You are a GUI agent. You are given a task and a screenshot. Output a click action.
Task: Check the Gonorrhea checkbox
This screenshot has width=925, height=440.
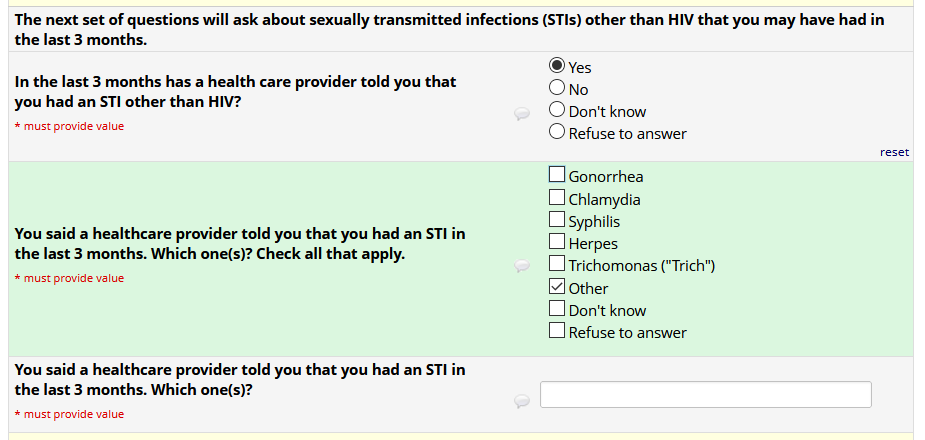click(558, 177)
